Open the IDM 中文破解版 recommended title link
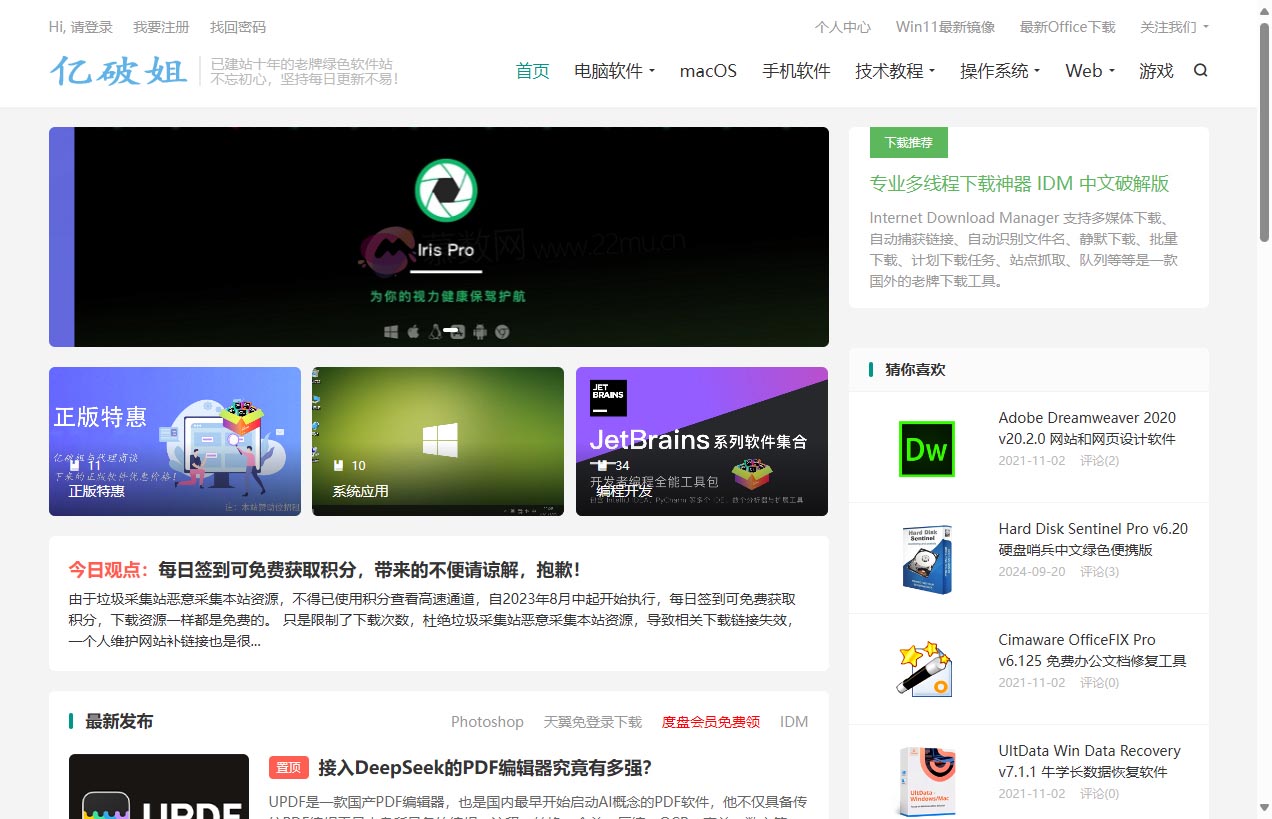The height and width of the screenshot is (819, 1272). click(x=1019, y=184)
